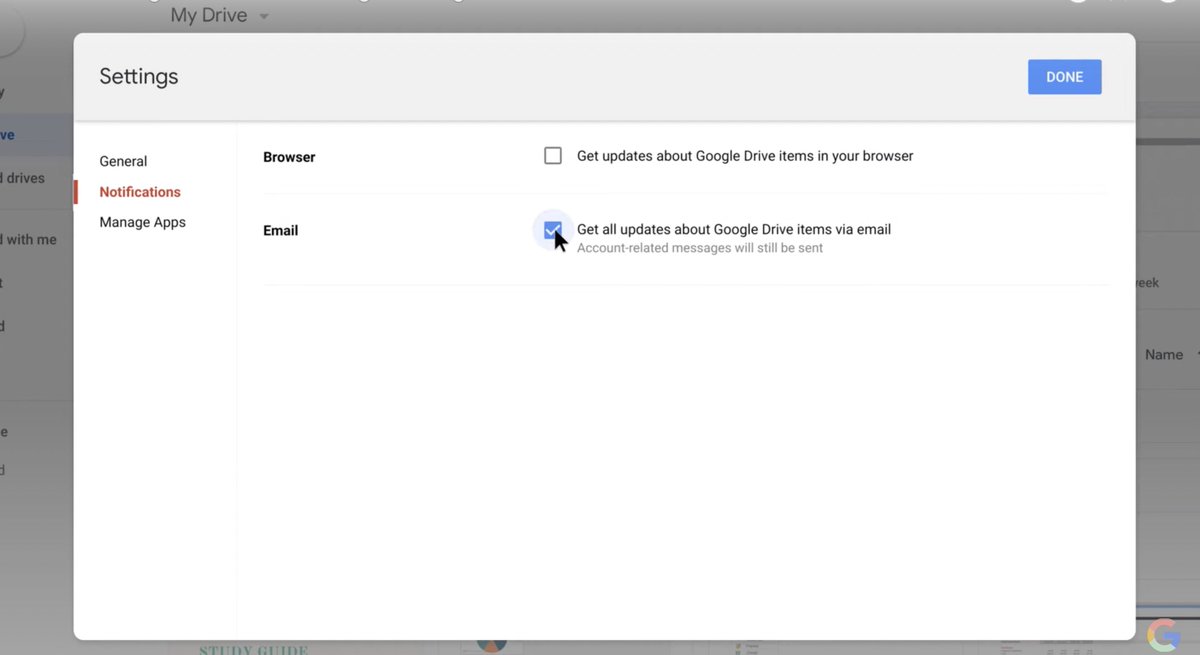This screenshot has width=1200, height=655.
Task: Click the blue DONE button
Action: (1064, 77)
